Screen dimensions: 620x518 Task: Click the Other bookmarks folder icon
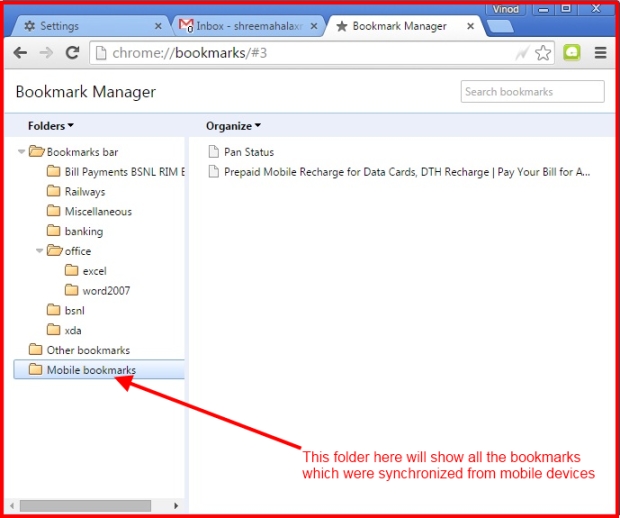(x=36, y=349)
